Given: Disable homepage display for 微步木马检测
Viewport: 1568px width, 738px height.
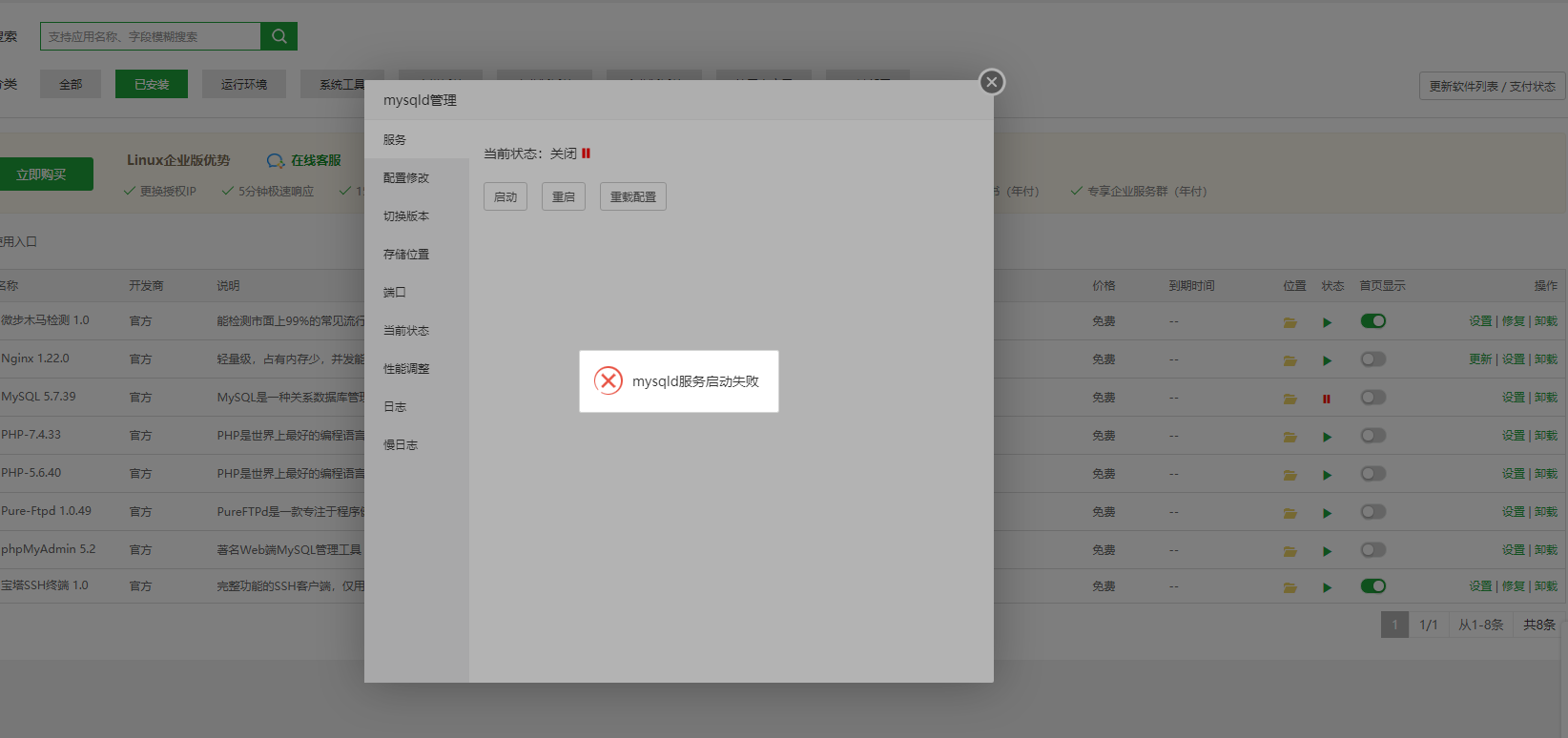Looking at the screenshot, I should 1373,321.
